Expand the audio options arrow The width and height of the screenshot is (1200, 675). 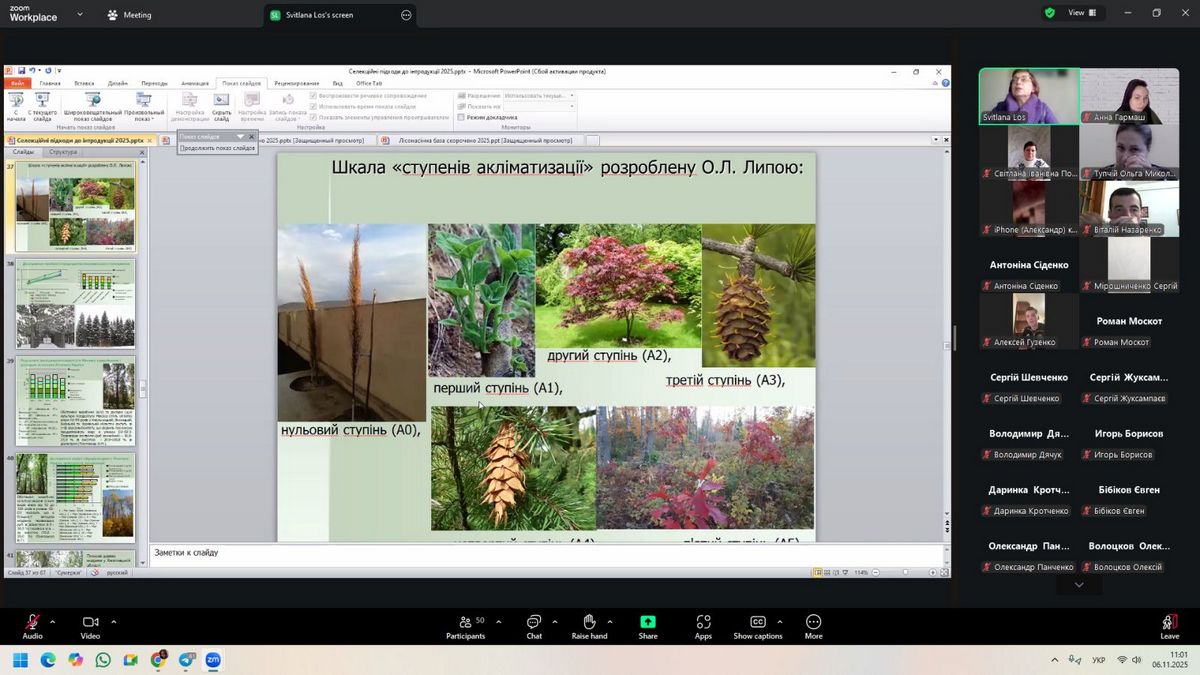[x=53, y=621]
